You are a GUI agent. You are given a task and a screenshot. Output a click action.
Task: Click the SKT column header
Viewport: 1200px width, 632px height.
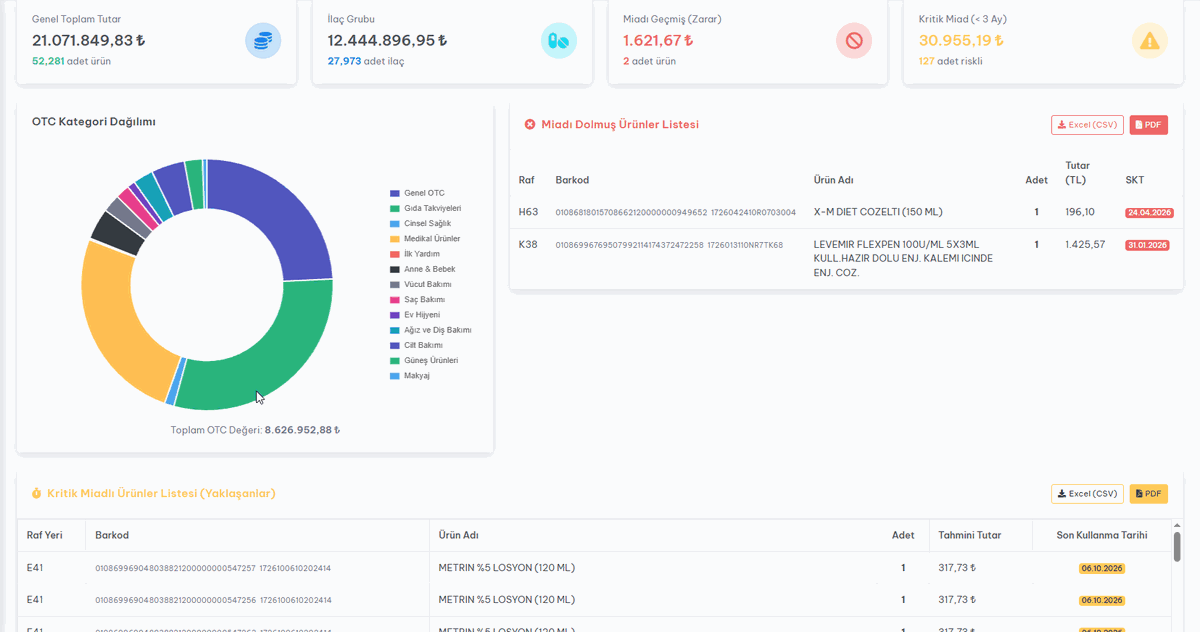[1134, 180]
